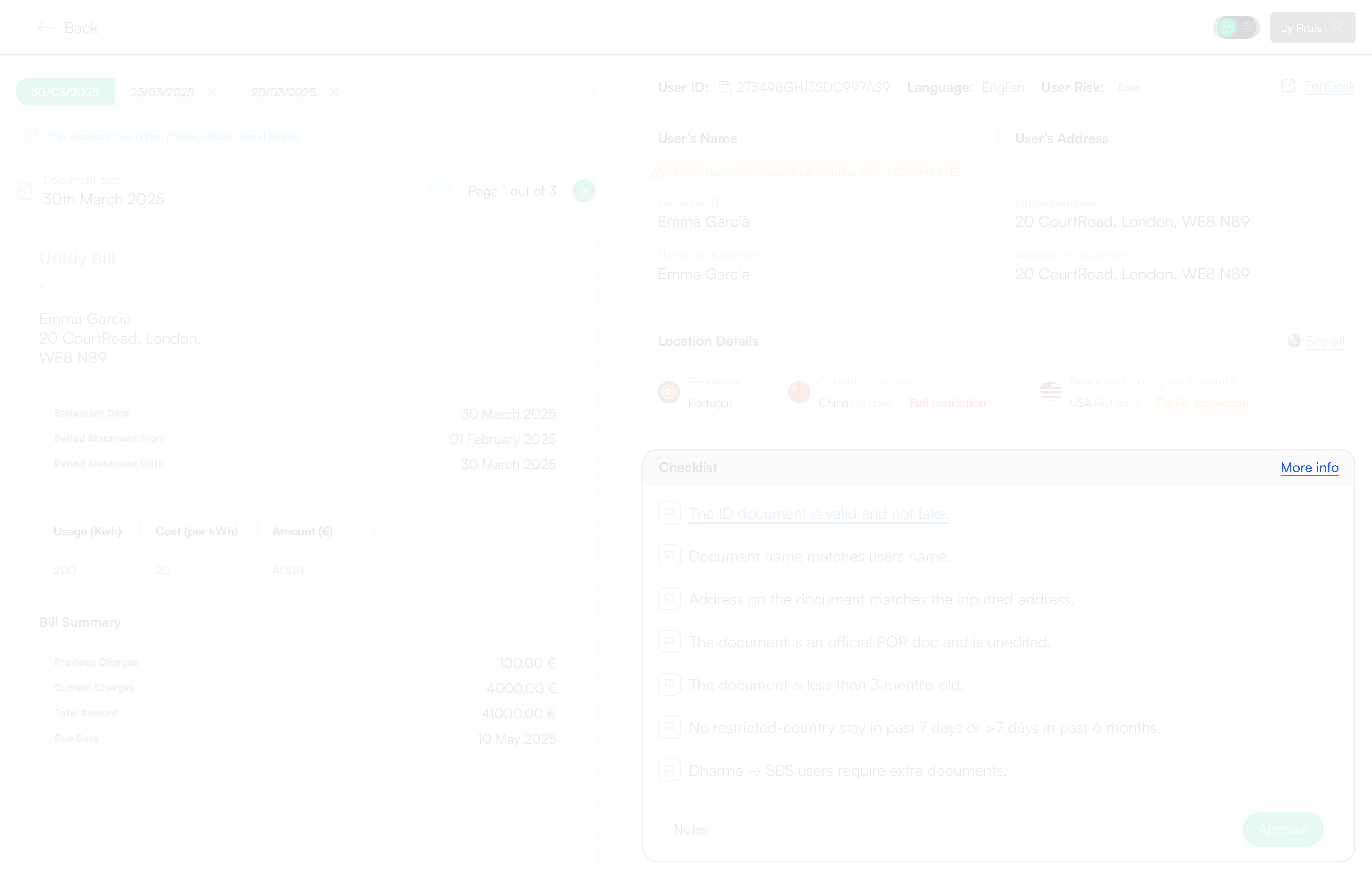Copy the User ID with copy icon
This screenshot has width=1372, height=878.
pyautogui.click(x=724, y=87)
